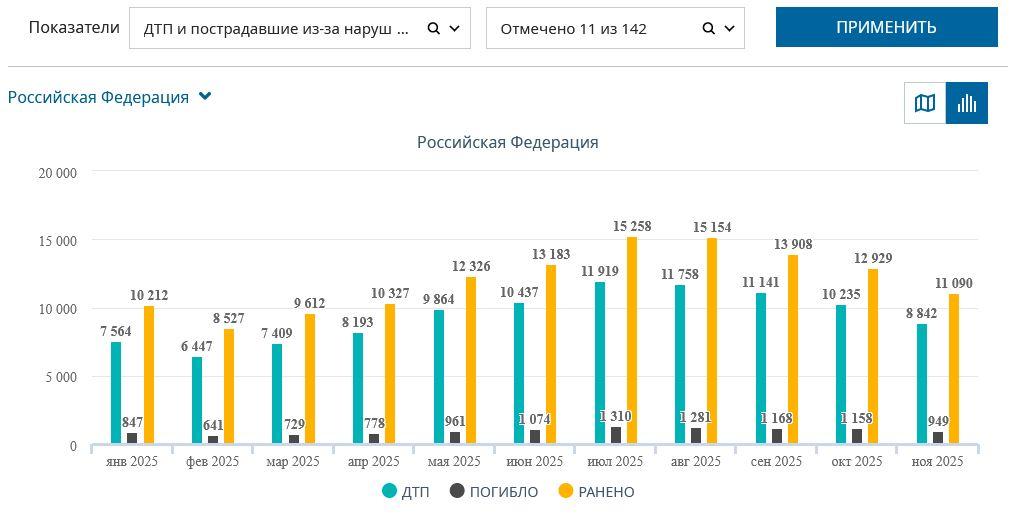Click the orange РАНЕНО legend color circle
The image size is (1013, 519).
click(x=565, y=492)
